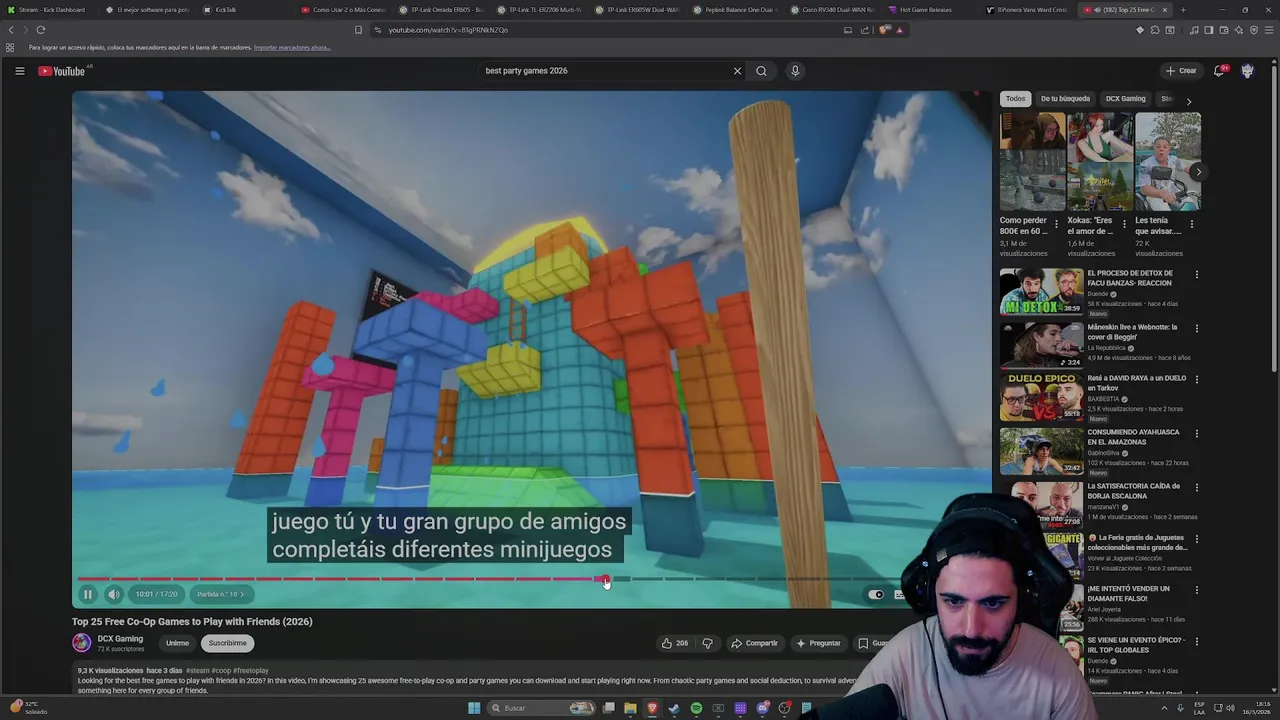This screenshot has width=1280, height=720.
Task: Open the DCX Gaming channel name link
Action: [x=120, y=639]
